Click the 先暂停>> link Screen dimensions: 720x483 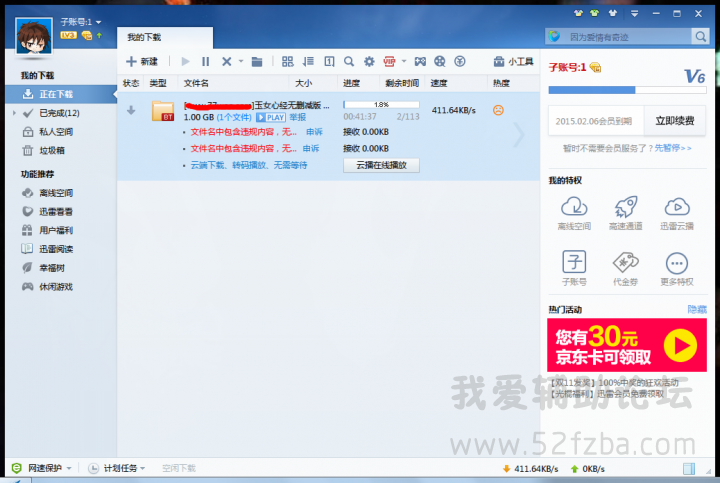673,148
